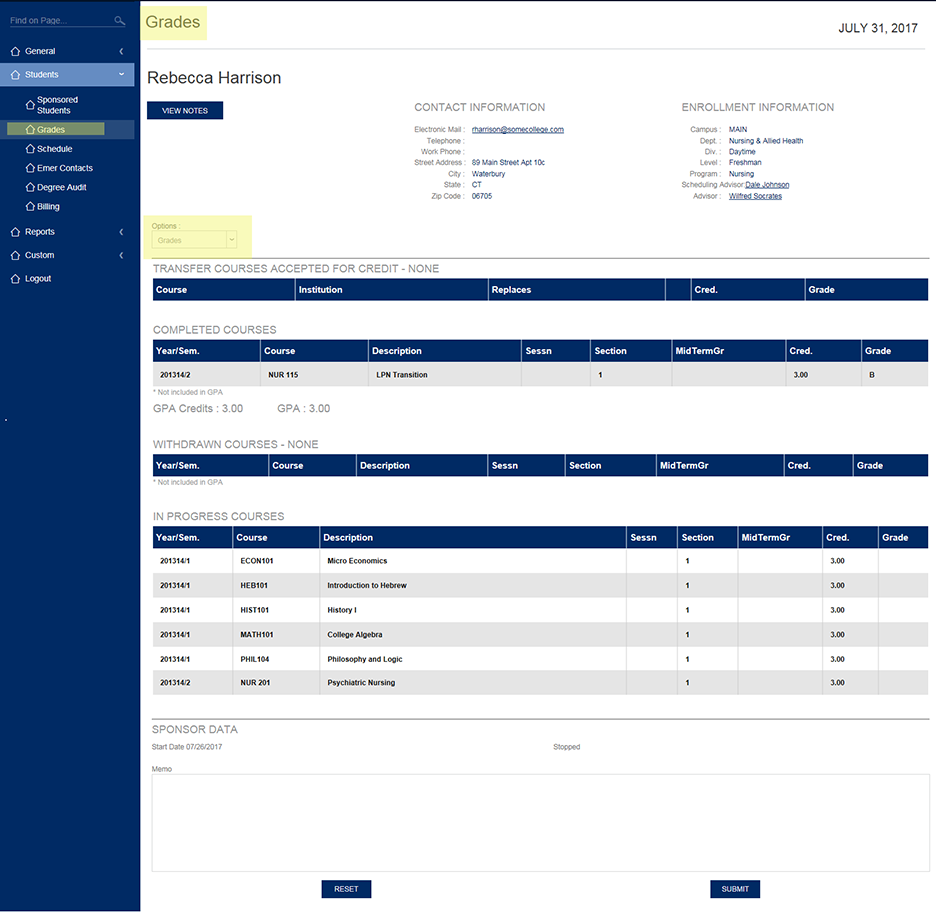Screen dimensions: 936x912
Task: Open the rharrison@somecollege.com email link
Action: click(518, 130)
